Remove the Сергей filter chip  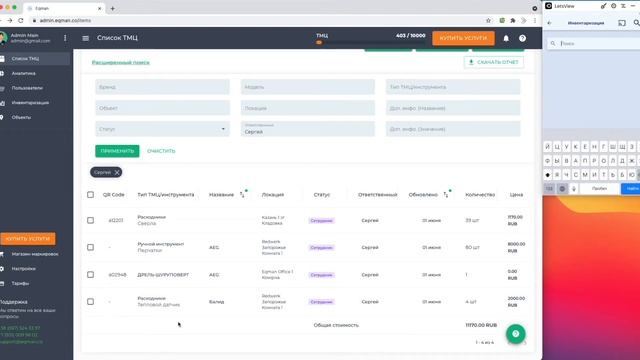coord(117,173)
